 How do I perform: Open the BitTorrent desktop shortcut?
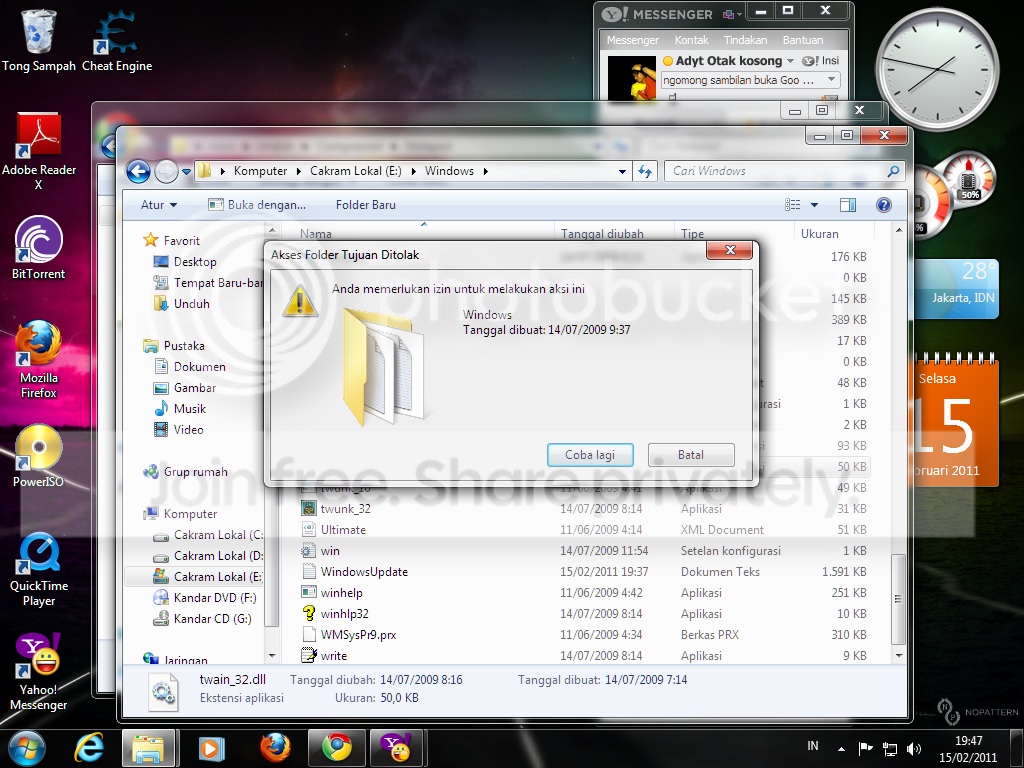tap(39, 248)
